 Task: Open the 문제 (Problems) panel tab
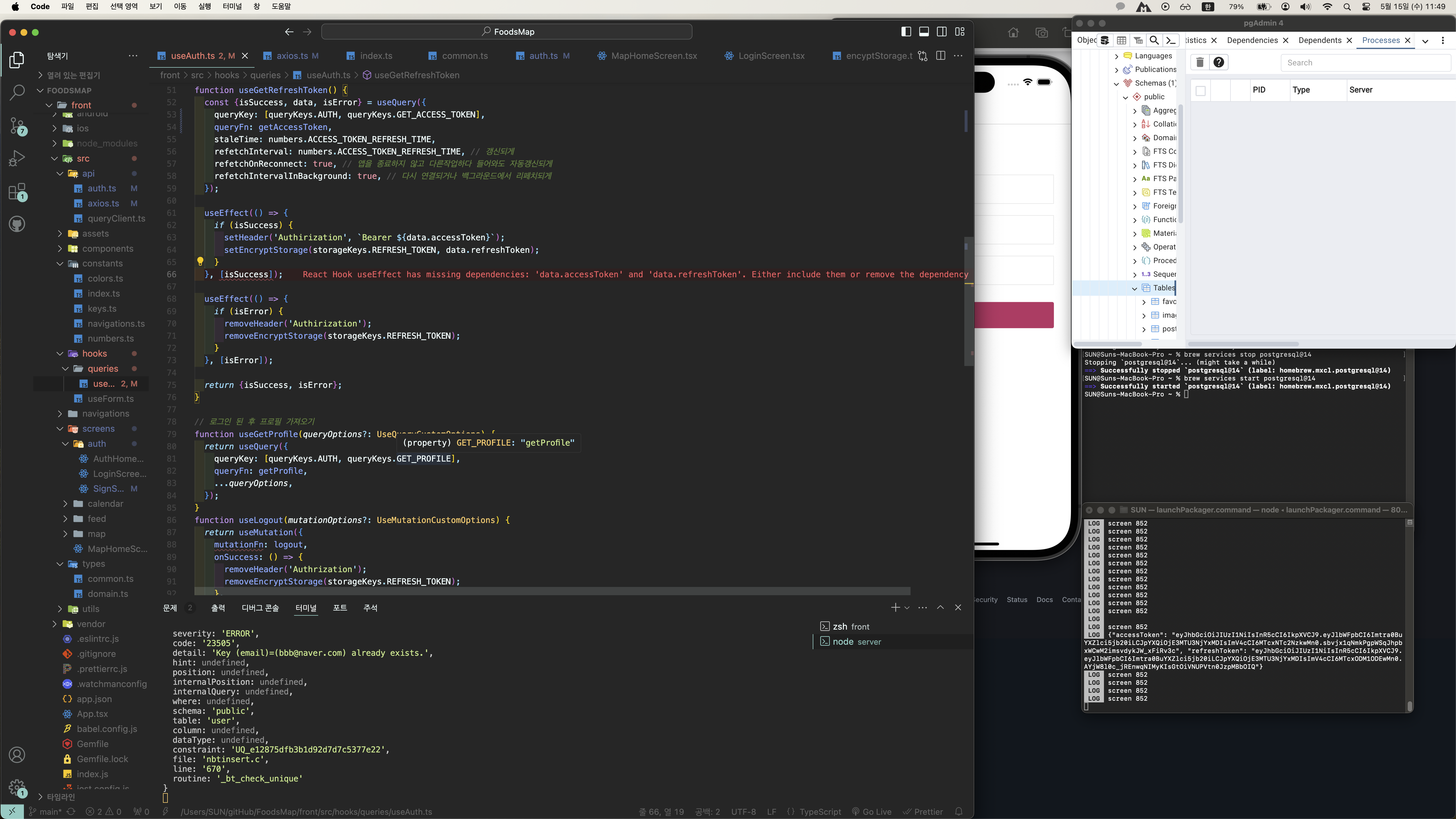[x=170, y=608]
